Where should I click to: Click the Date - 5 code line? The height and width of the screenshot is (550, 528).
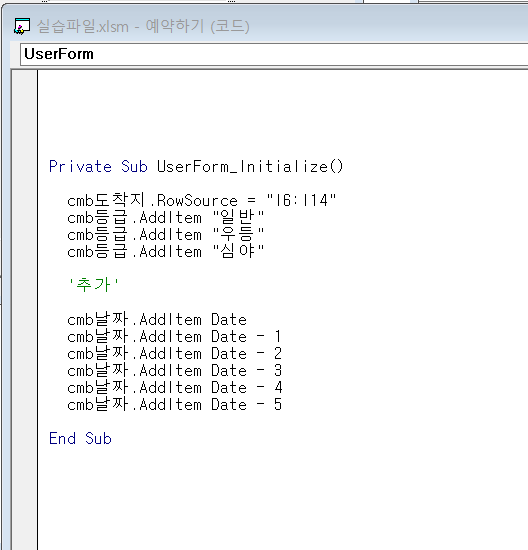[x=174, y=404]
